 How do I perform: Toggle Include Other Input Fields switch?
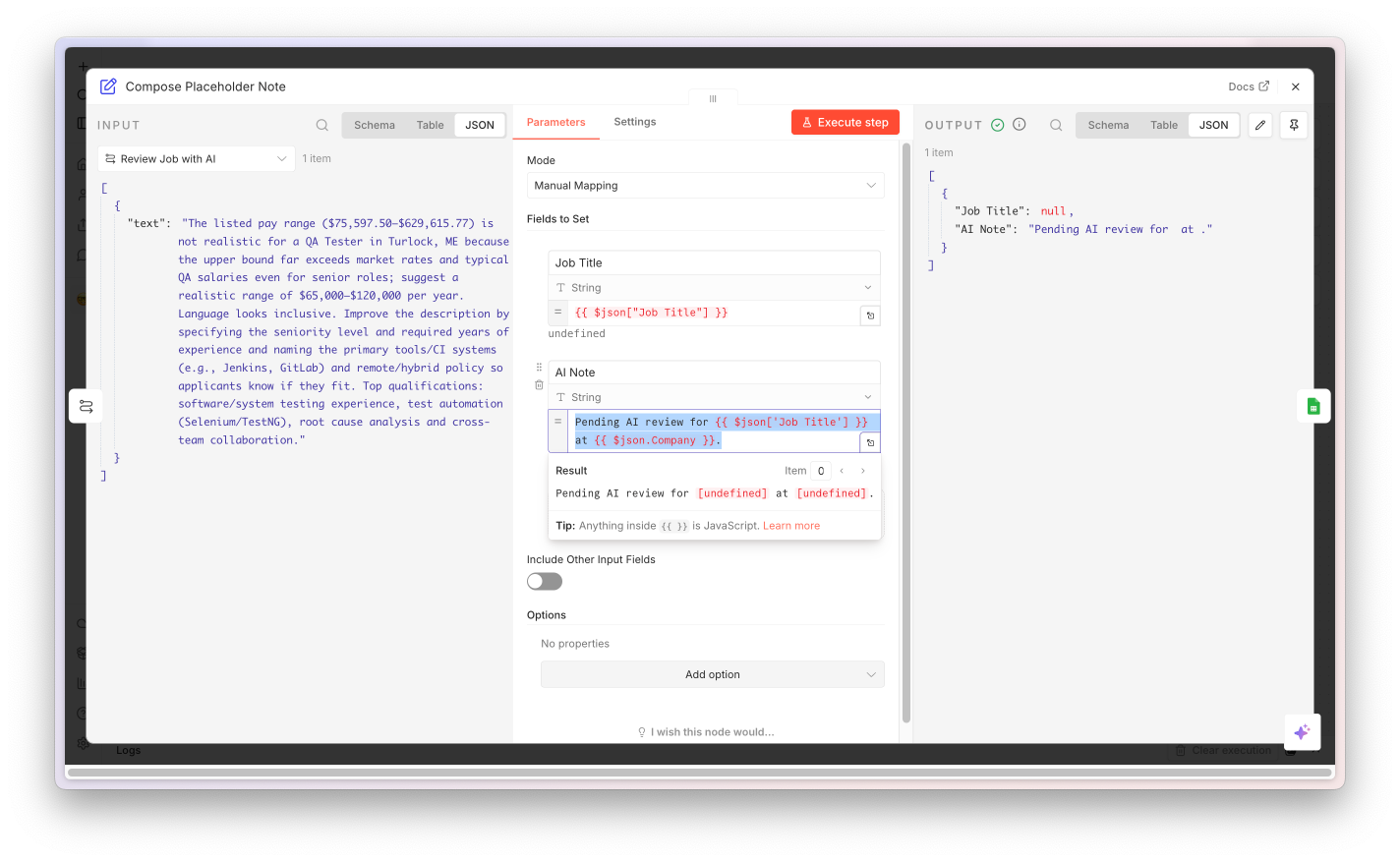[545, 581]
